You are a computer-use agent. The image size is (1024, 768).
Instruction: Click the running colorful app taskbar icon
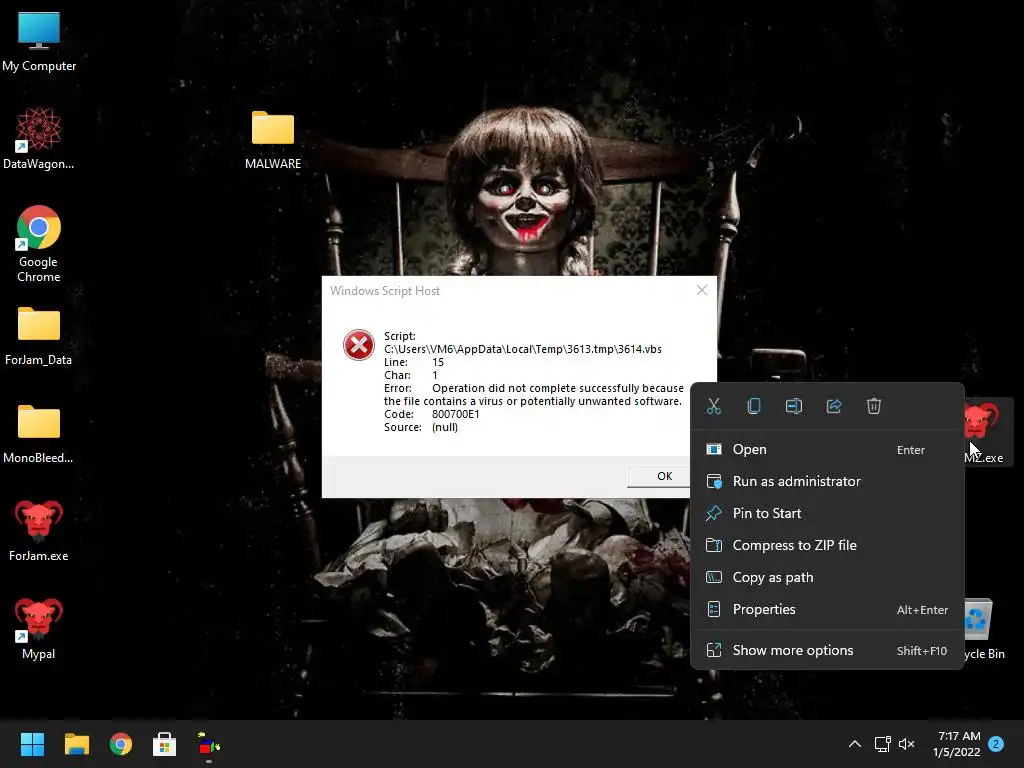point(208,744)
